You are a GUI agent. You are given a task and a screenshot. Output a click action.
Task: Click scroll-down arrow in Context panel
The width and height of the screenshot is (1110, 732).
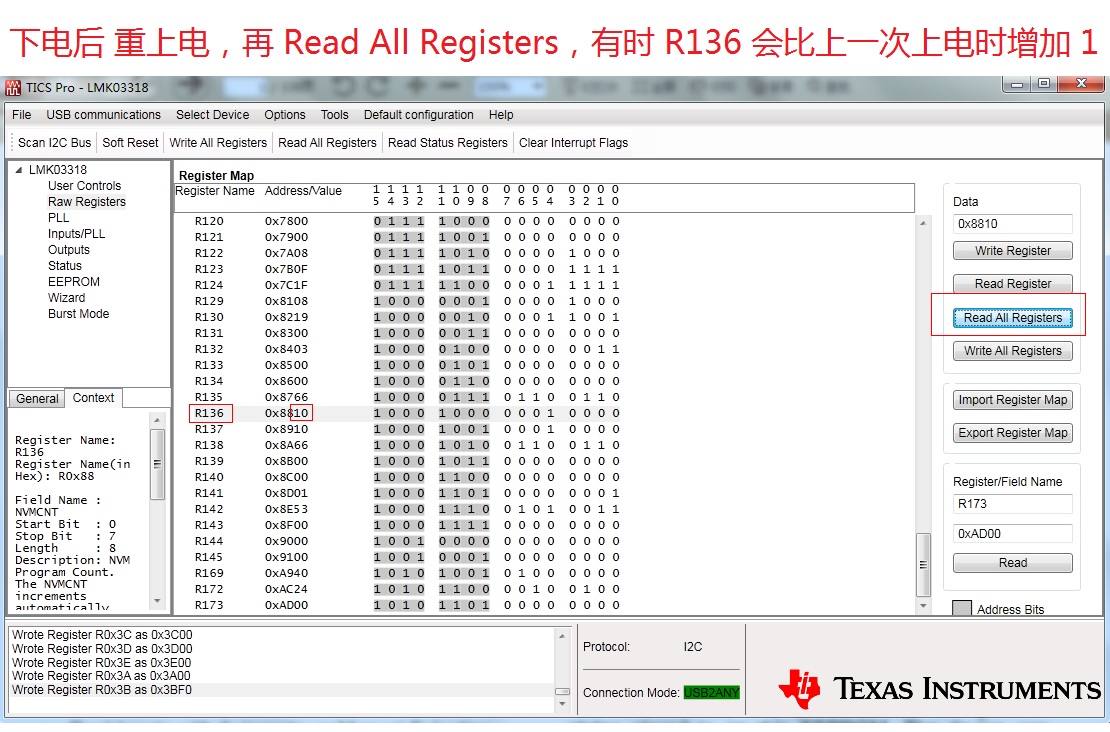(158, 601)
